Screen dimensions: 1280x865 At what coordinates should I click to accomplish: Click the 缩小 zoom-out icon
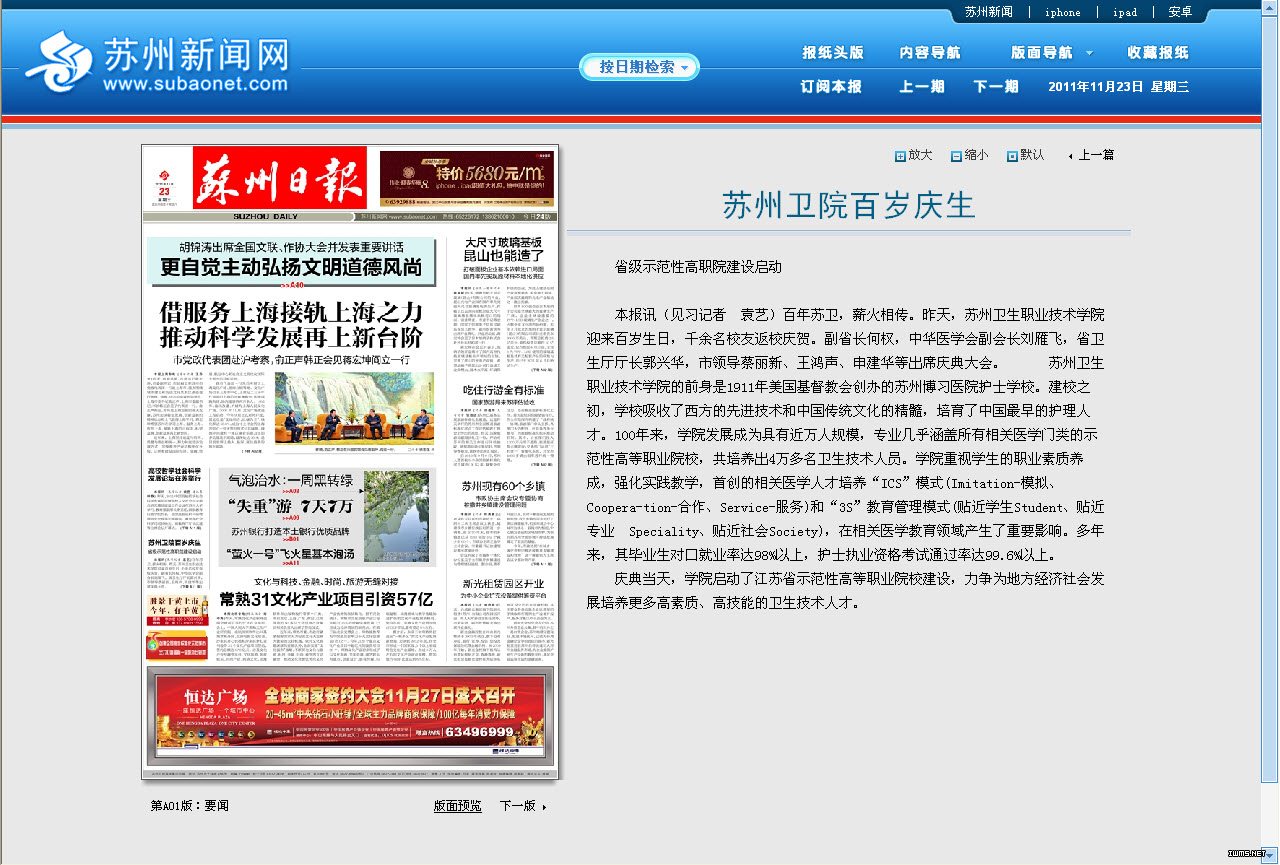coord(956,156)
